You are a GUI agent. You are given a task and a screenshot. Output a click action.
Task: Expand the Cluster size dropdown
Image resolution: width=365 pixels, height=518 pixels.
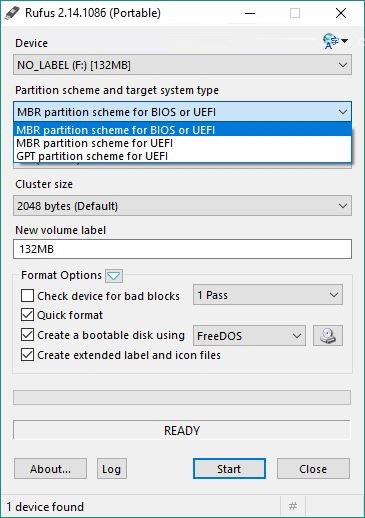182,206
